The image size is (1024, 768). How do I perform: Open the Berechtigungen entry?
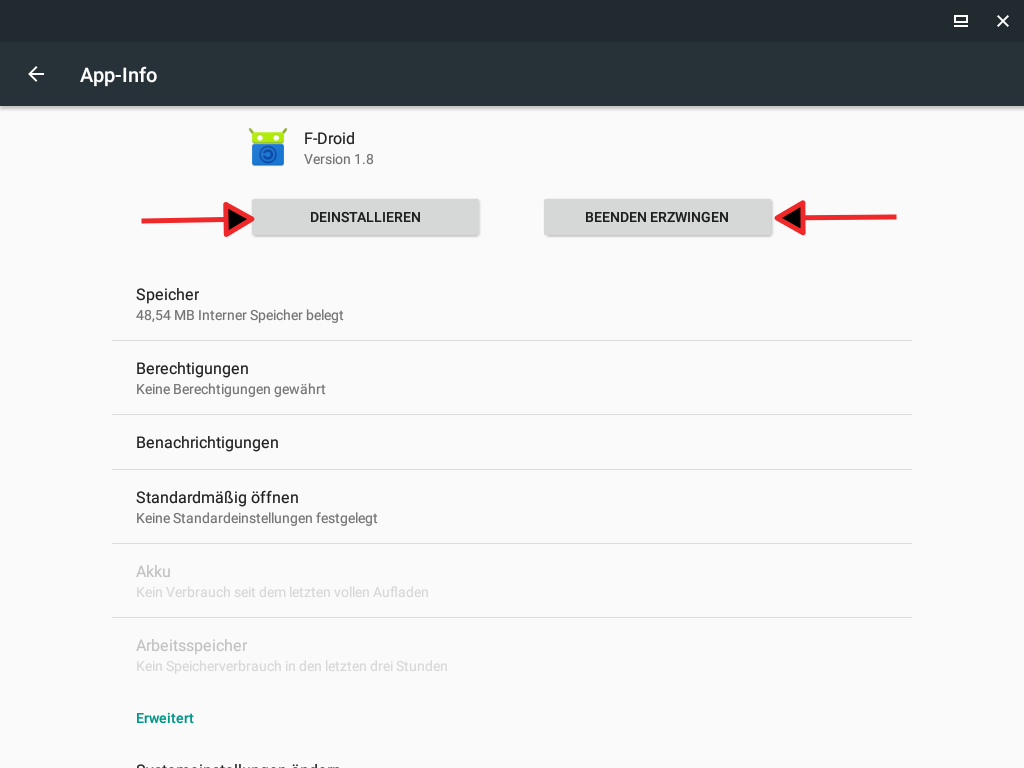[x=511, y=378]
